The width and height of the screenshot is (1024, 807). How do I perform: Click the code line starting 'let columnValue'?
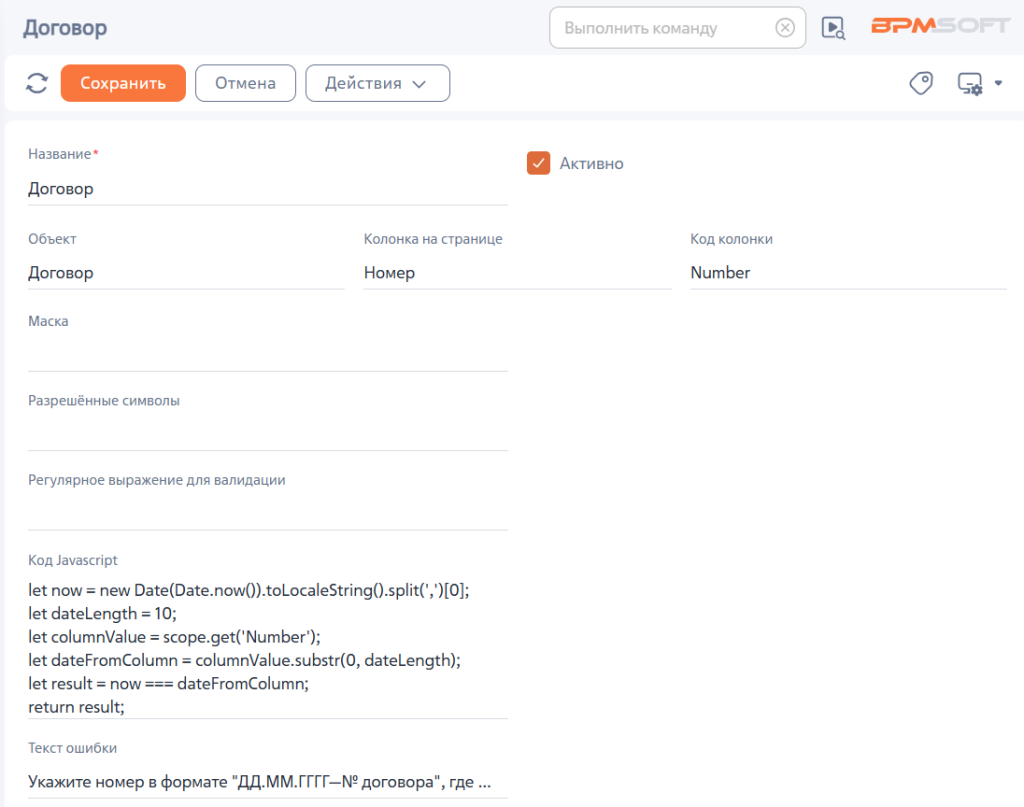tap(174, 637)
